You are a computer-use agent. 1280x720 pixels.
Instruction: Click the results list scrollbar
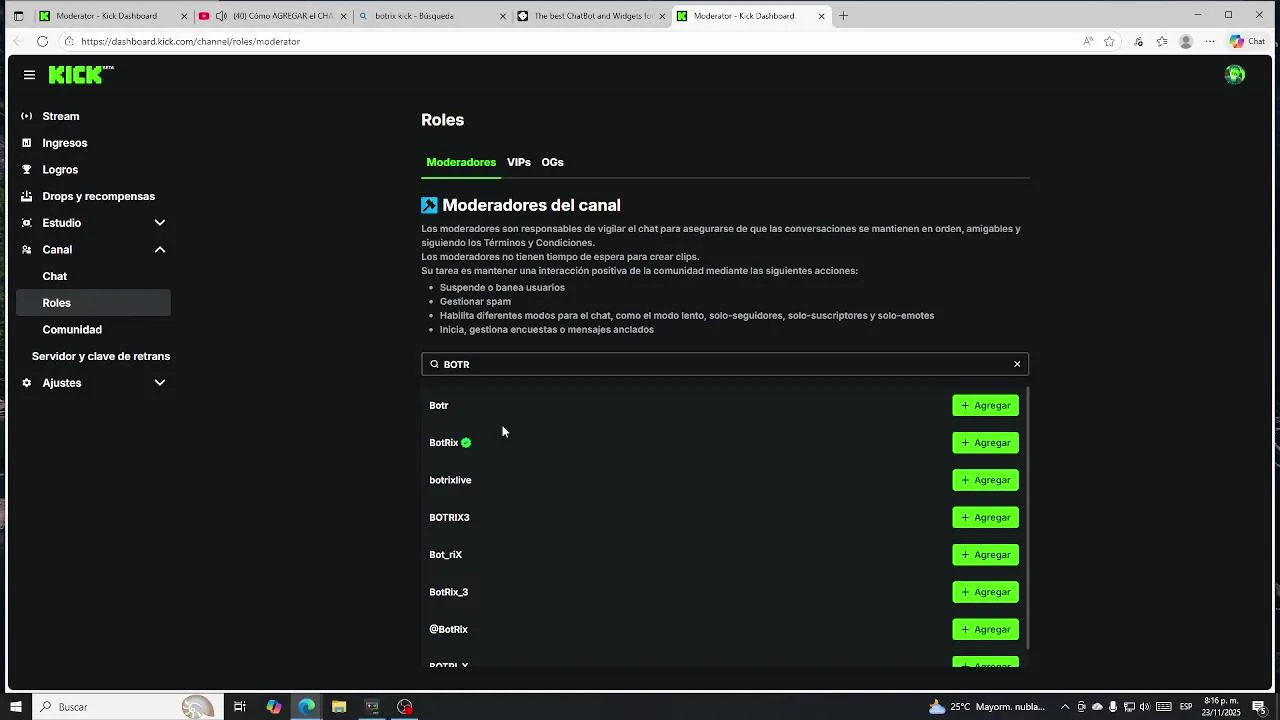(1027, 519)
